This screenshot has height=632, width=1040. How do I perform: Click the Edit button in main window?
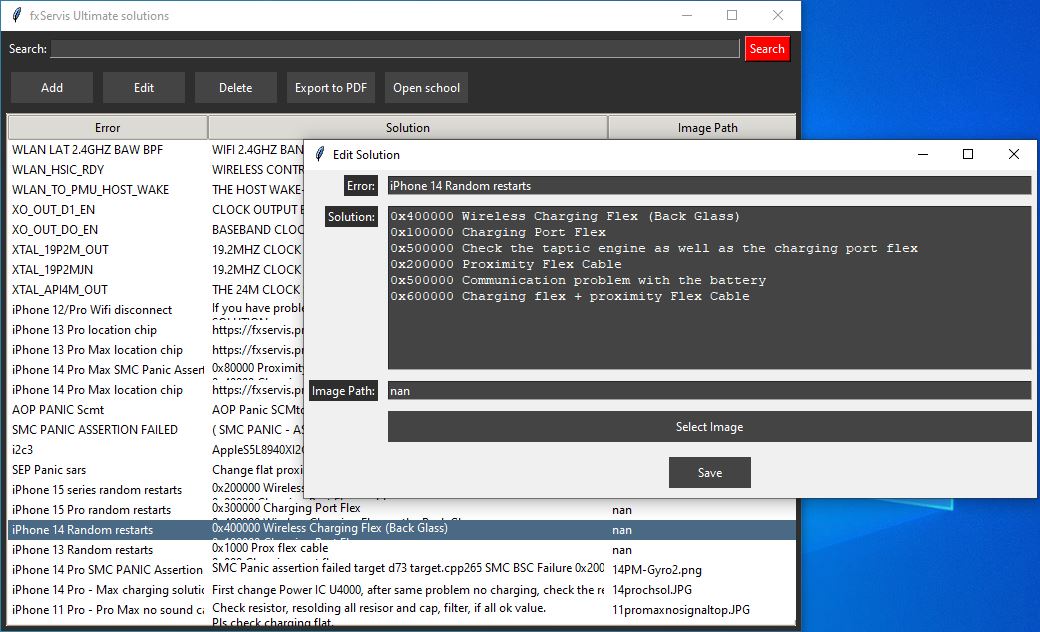click(x=143, y=88)
